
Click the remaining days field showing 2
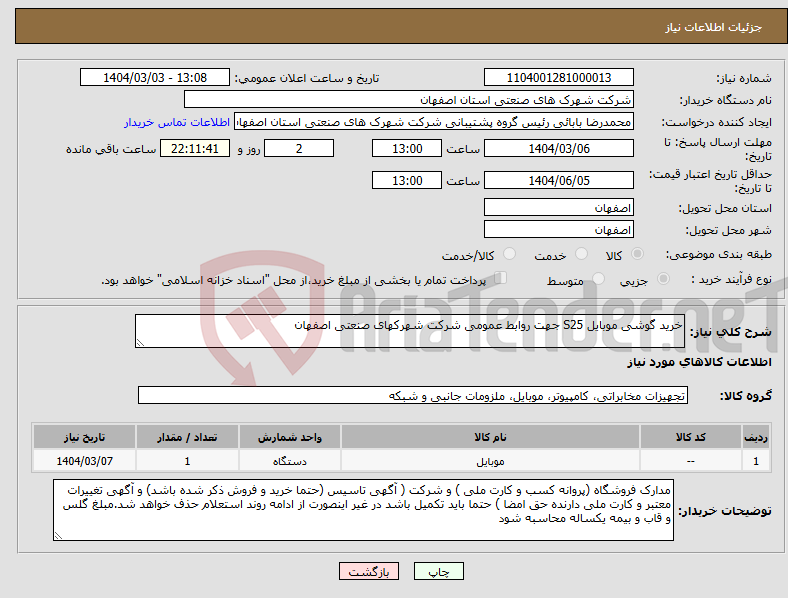click(299, 149)
